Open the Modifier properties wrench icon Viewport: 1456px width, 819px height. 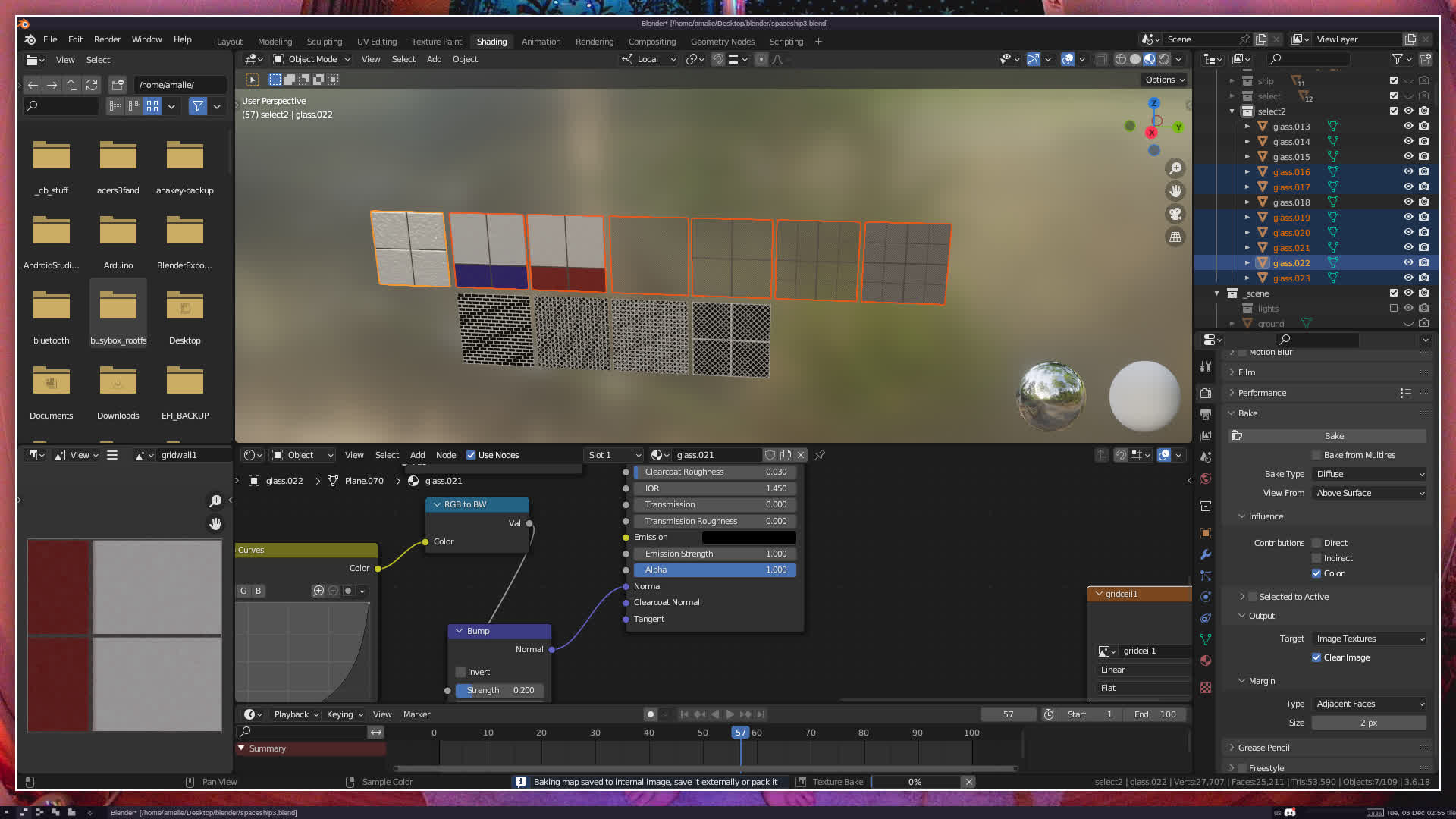pyautogui.click(x=1206, y=554)
